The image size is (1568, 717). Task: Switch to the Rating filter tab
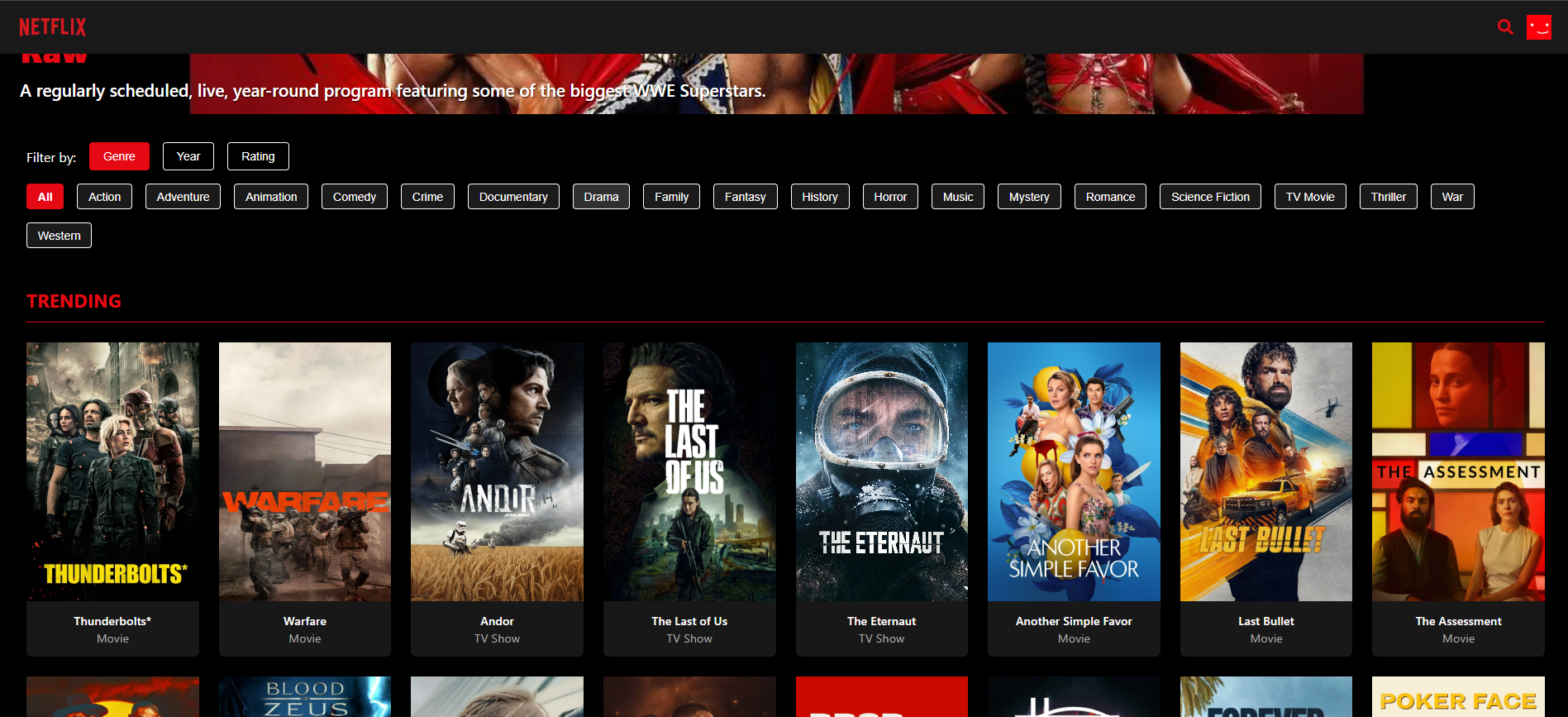pos(258,156)
